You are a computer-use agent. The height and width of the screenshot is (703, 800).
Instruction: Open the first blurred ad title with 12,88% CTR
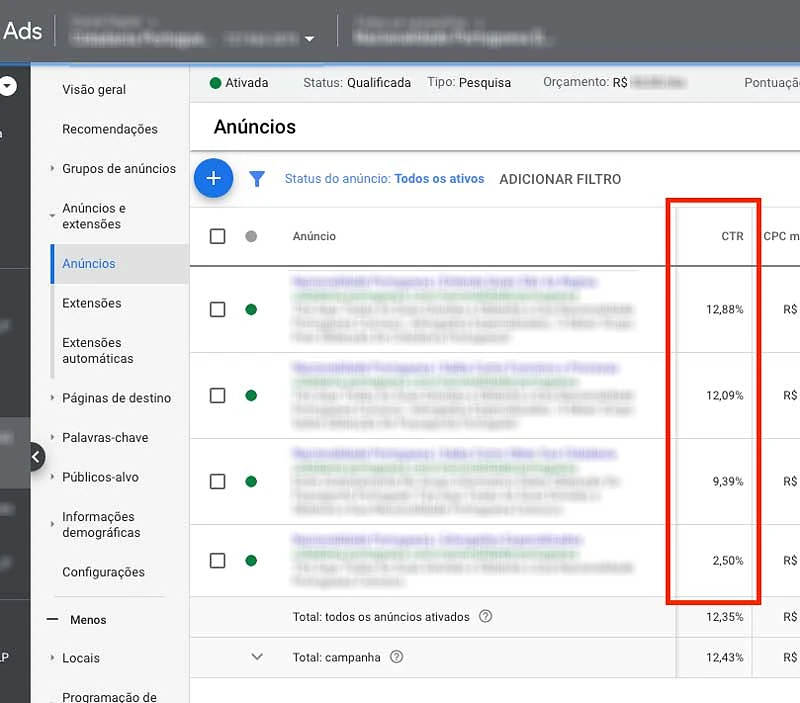pyautogui.click(x=444, y=282)
